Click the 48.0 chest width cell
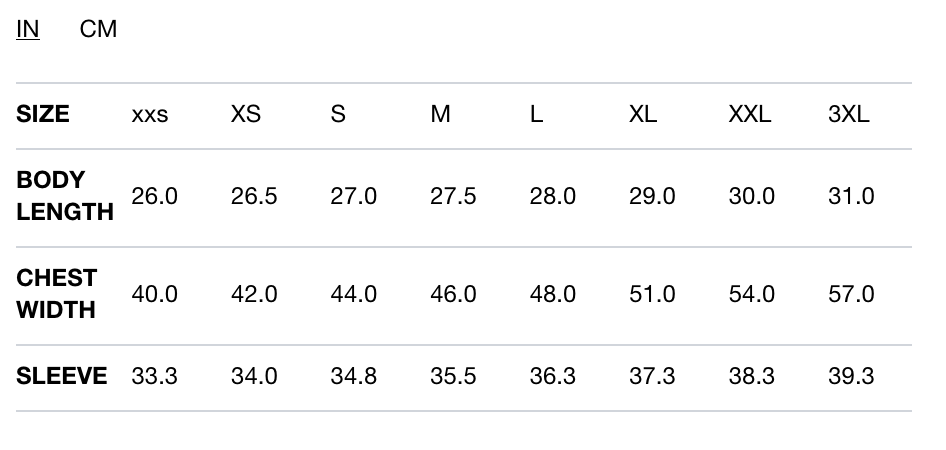Screen dimensions: 946x450 (x=553, y=294)
